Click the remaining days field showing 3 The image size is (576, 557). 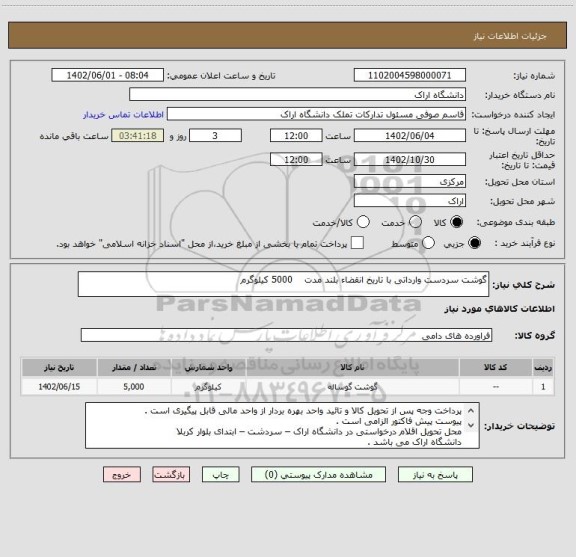tap(215, 136)
